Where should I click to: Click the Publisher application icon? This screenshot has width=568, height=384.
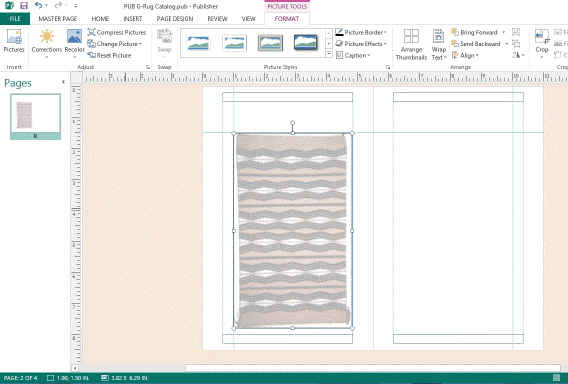[x=9, y=5]
